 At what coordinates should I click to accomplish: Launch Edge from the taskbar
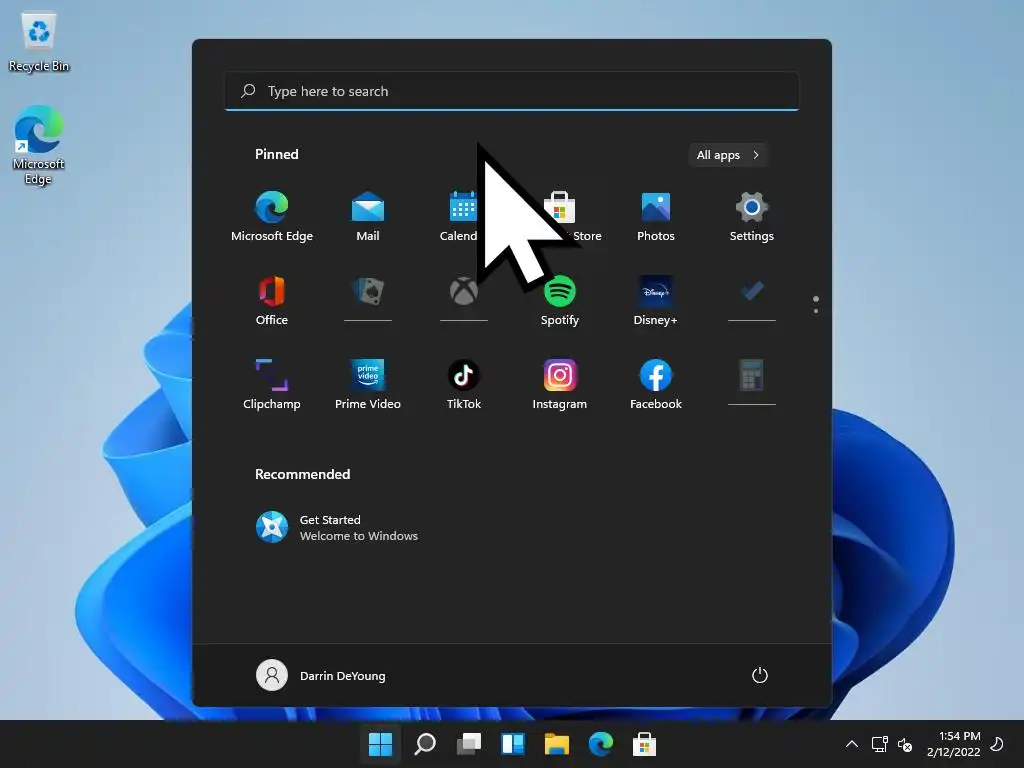point(601,744)
